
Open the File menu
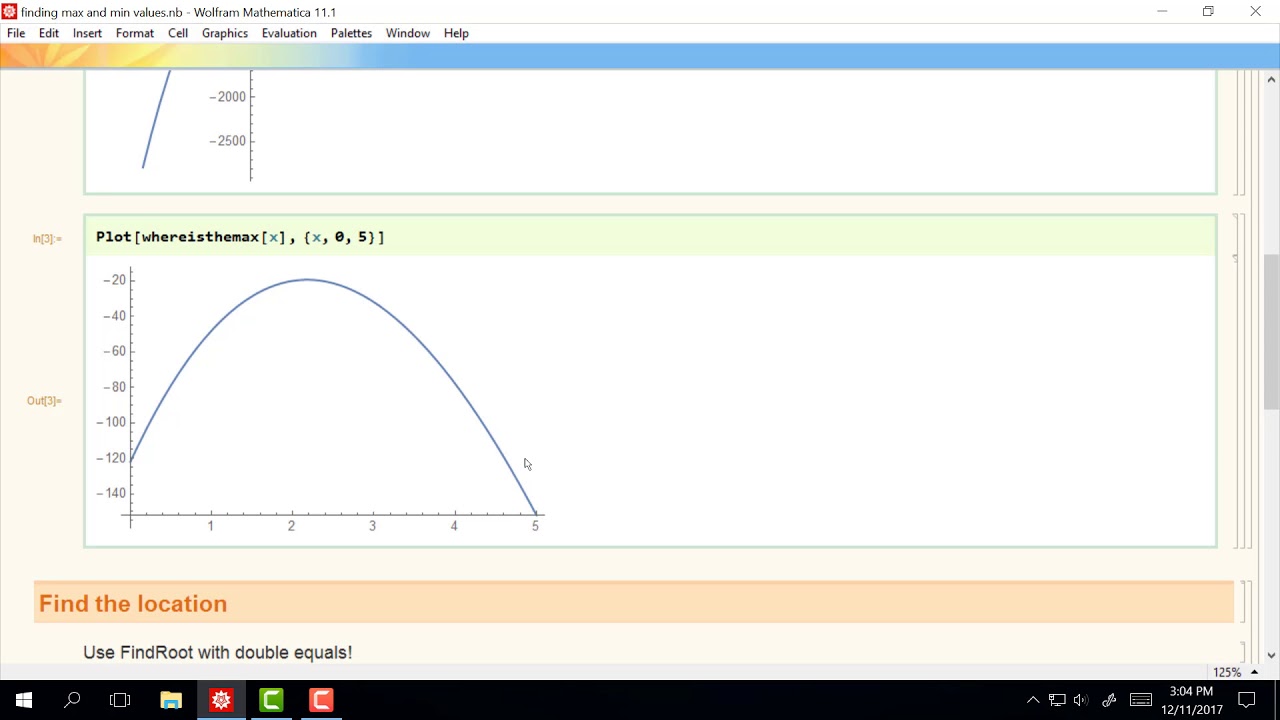16,33
